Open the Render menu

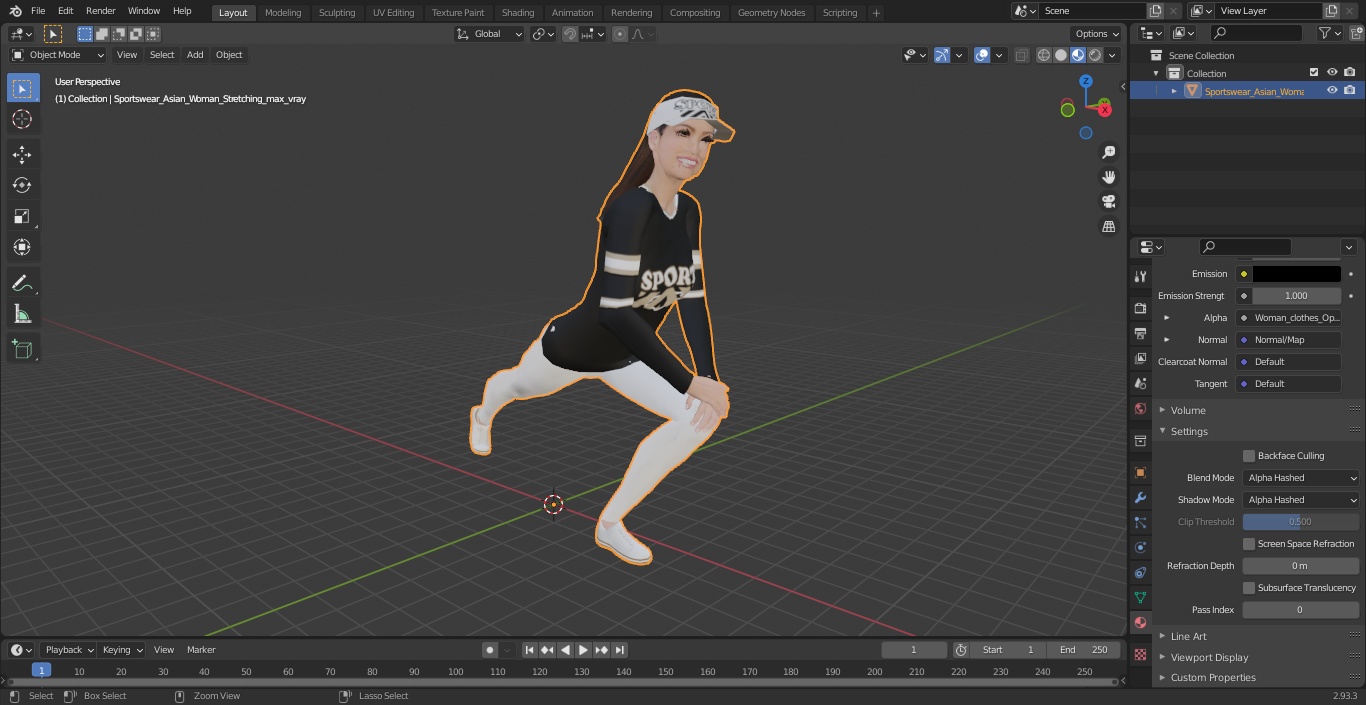tap(101, 11)
